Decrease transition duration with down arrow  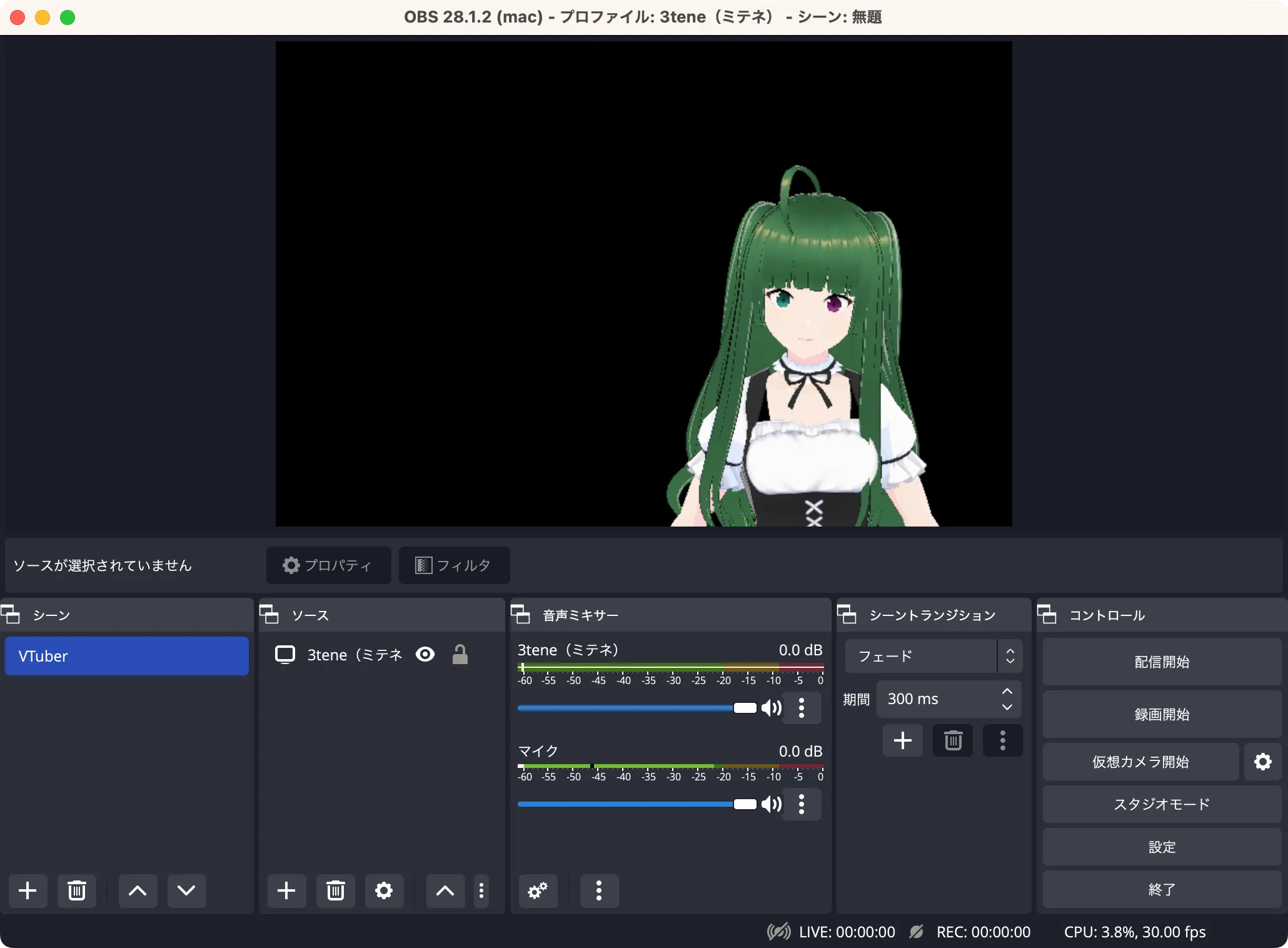click(1007, 707)
